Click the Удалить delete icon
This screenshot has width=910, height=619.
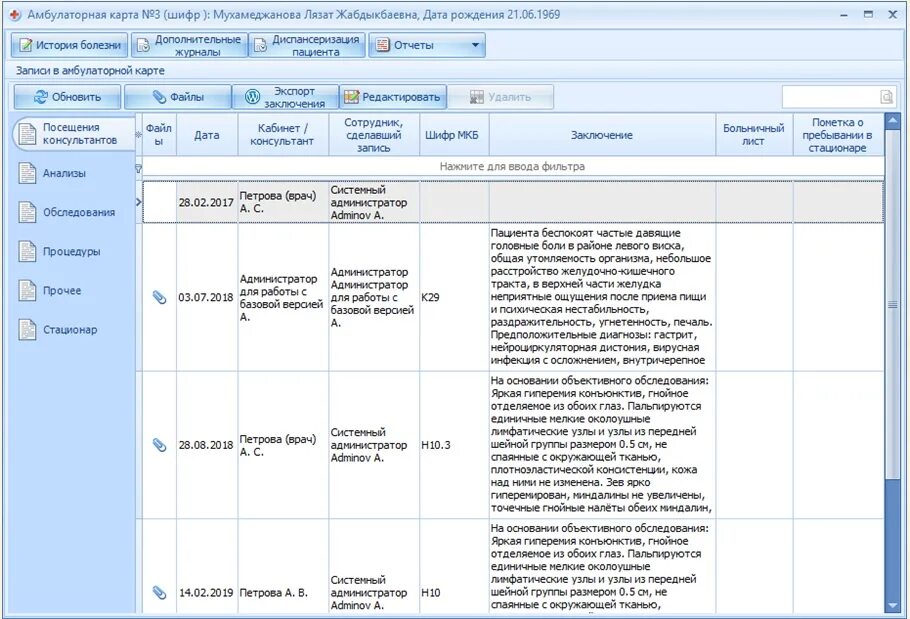pos(476,97)
